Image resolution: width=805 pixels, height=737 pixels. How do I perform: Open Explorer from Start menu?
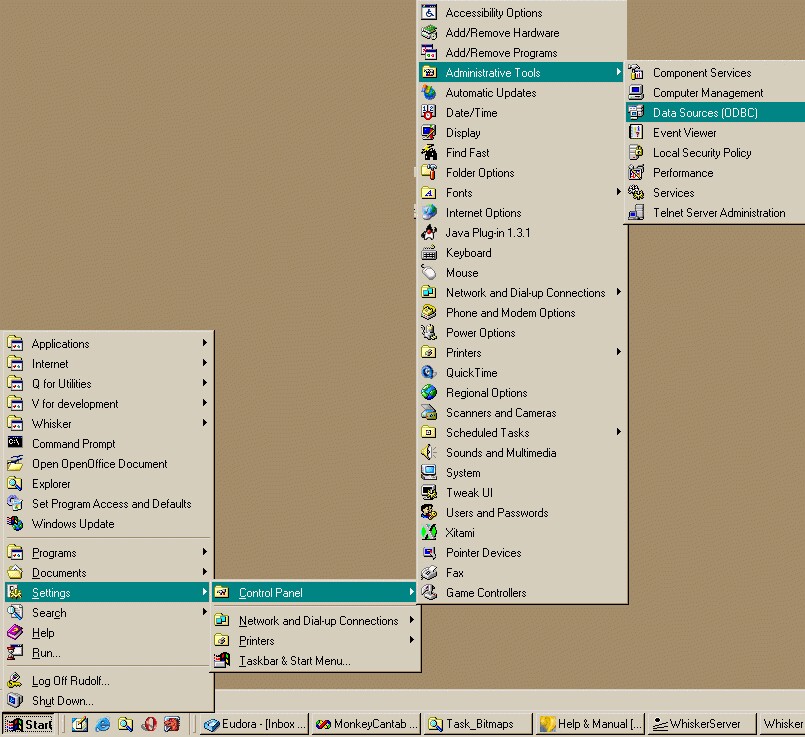tap(108, 484)
